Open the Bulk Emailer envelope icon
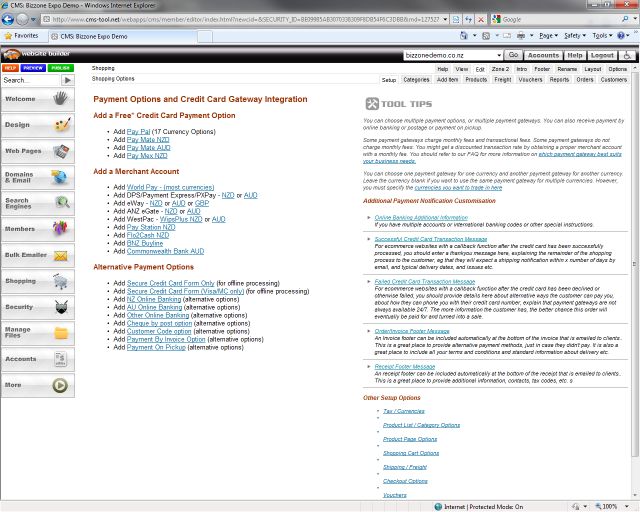 [x=61, y=256]
